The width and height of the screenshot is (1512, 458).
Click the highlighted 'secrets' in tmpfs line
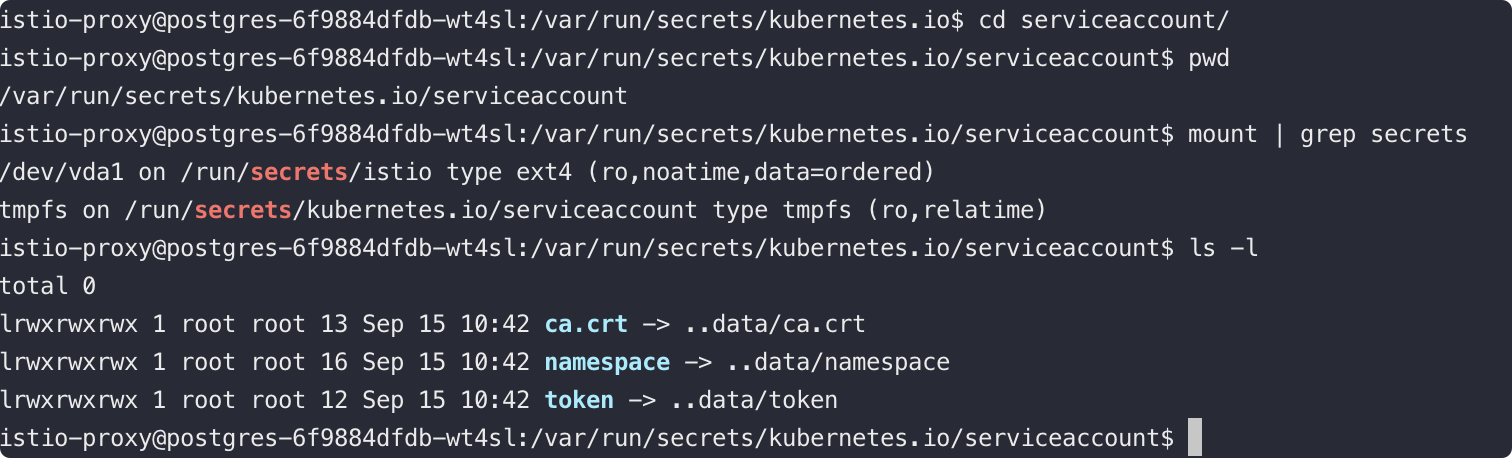pyautogui.click(x=243, y=210)
